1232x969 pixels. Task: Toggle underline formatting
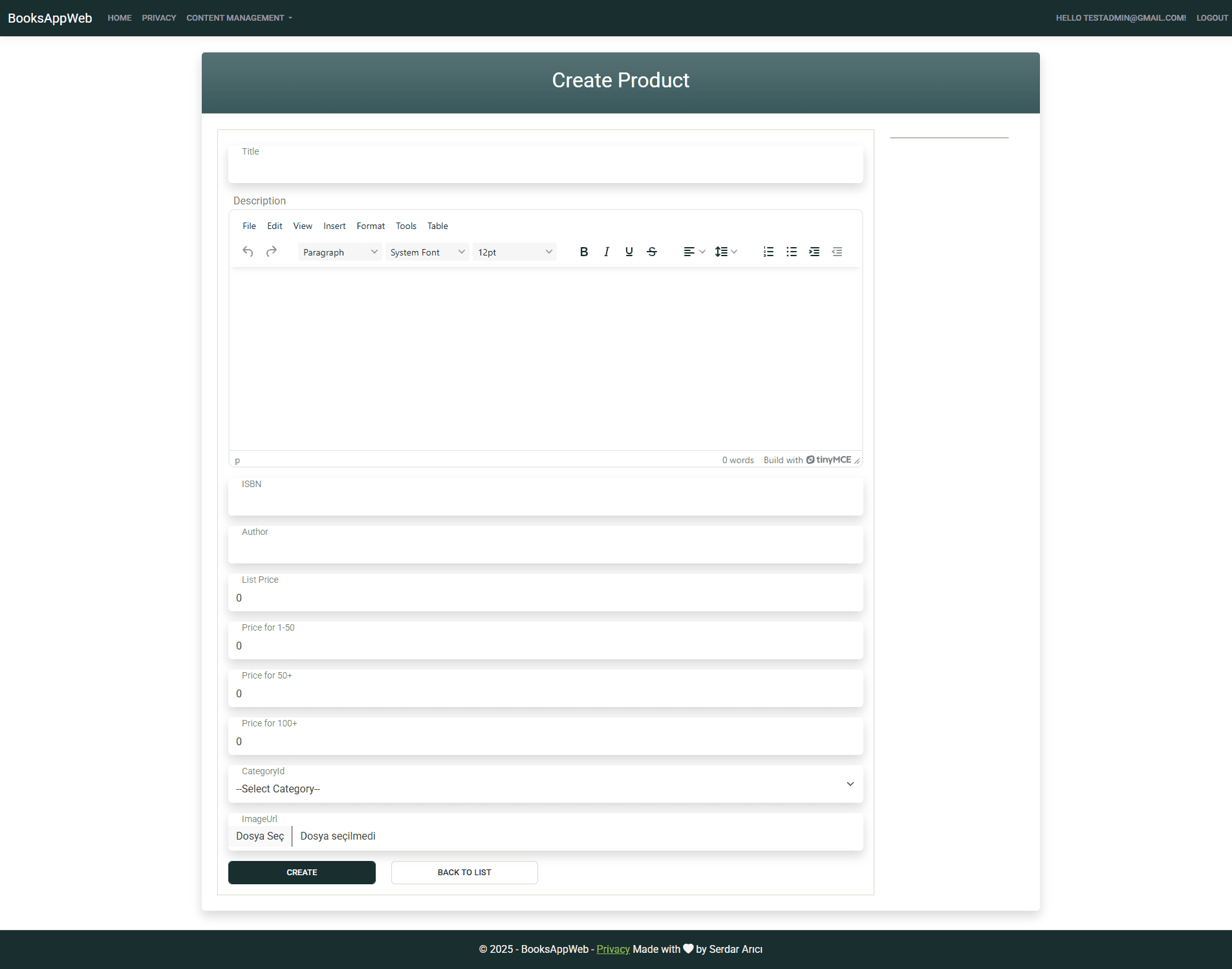[x=629, y=252]
